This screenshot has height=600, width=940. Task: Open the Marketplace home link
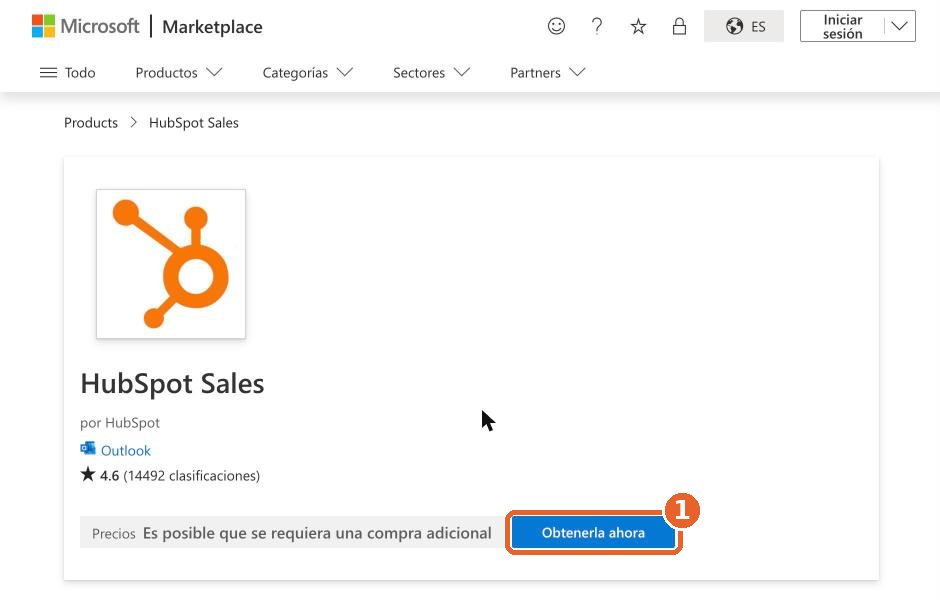point(212,27)
